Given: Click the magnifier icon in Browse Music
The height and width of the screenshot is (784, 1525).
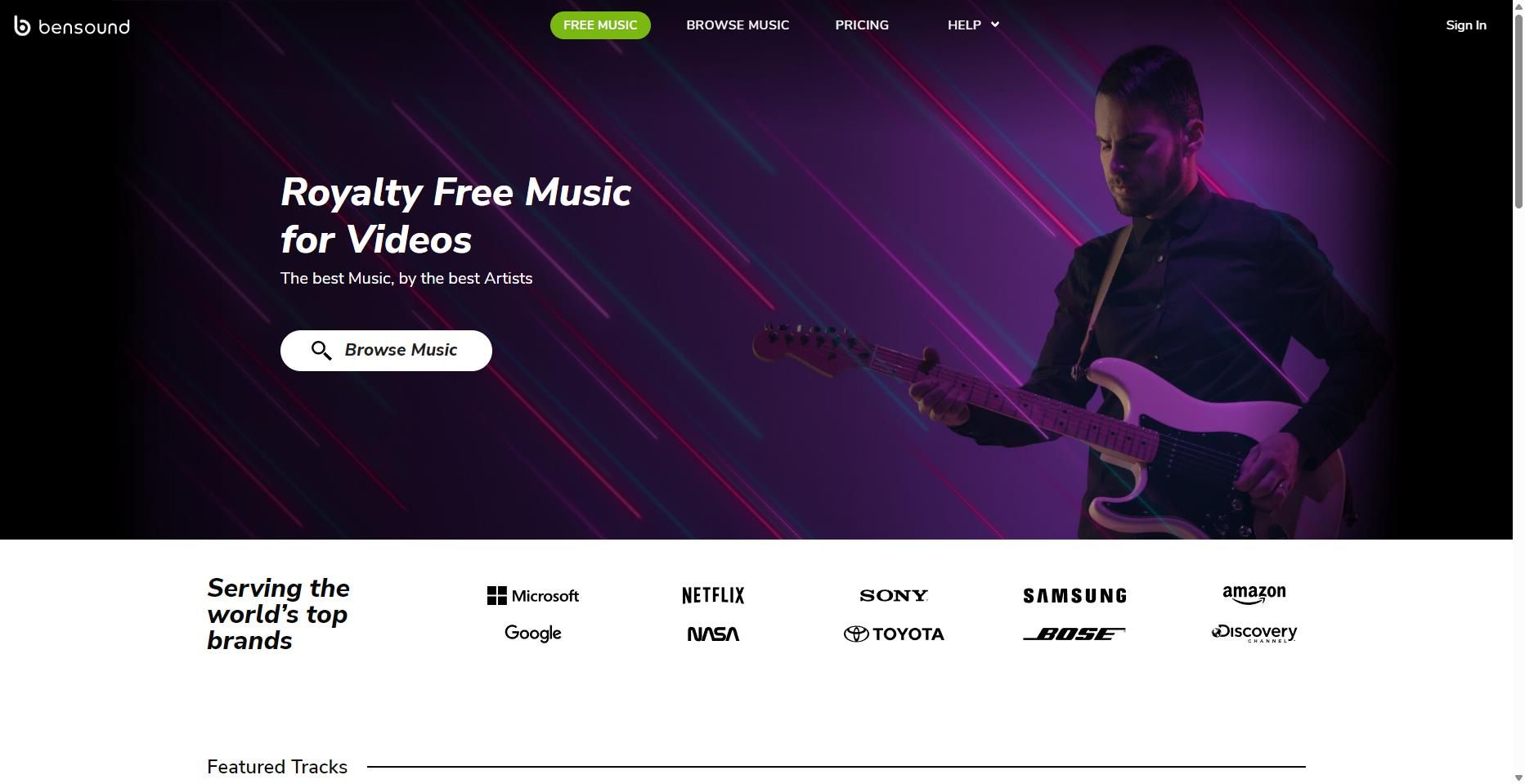Looking at the screenshot, I should [x=321, y=351].
